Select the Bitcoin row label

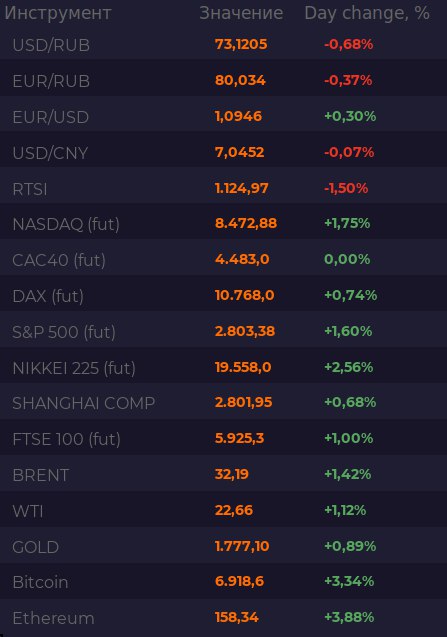point(40,583)
